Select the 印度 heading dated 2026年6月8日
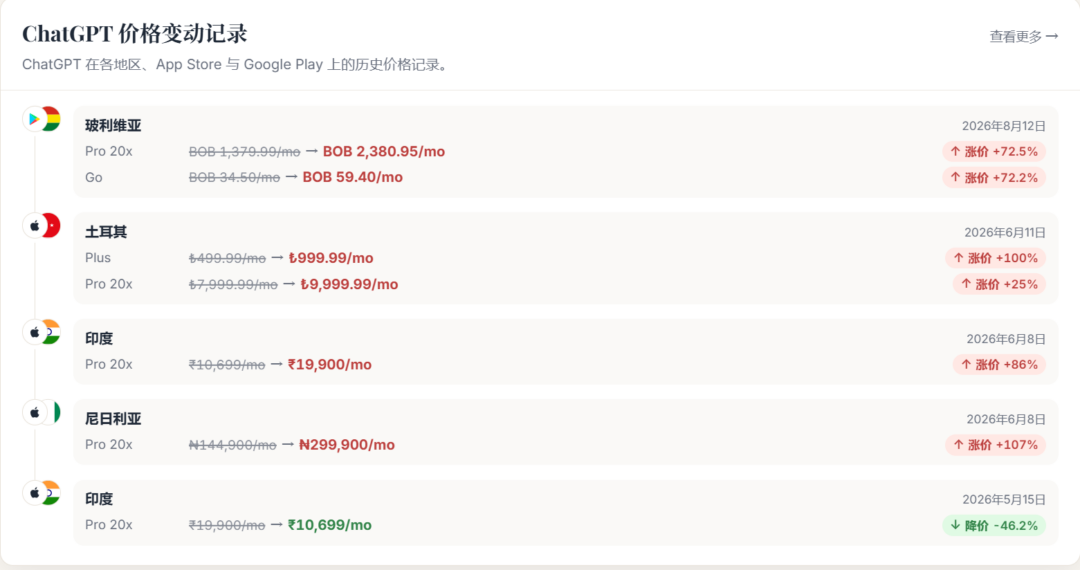This screenshot has width=1080, height=570. coord(99,339)
